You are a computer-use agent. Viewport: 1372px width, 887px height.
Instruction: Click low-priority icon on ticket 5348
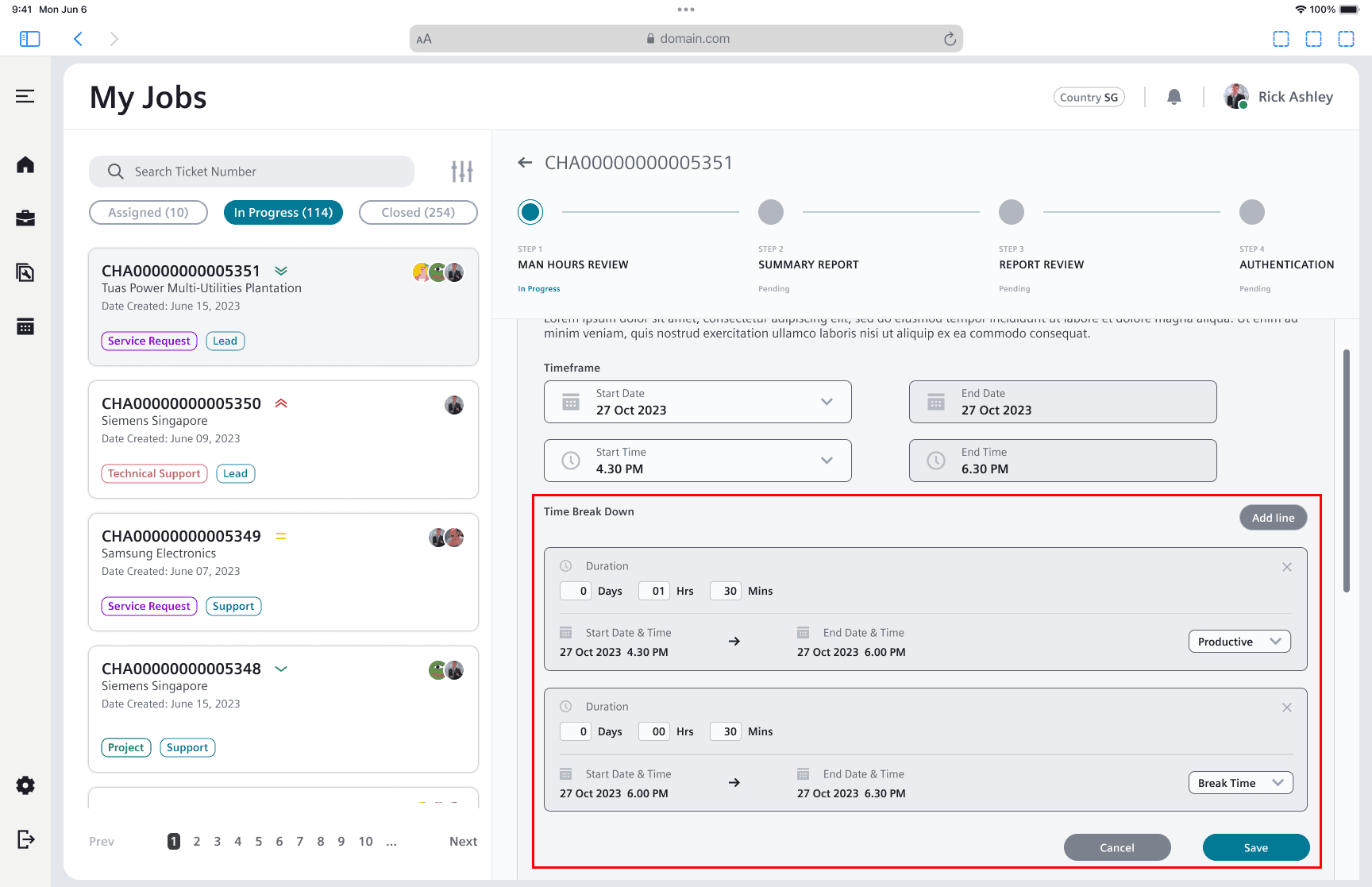[x=281, y=669]
